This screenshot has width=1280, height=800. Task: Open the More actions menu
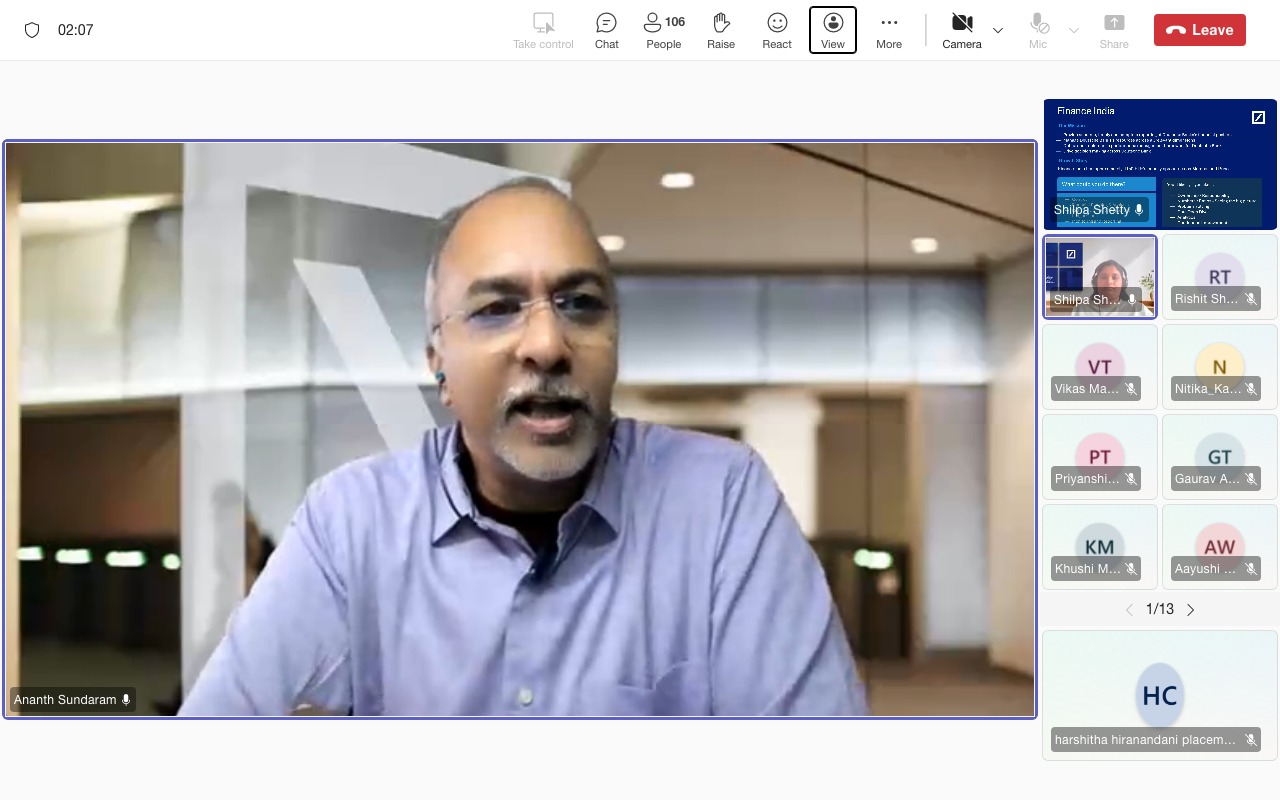tap(888, 30)
